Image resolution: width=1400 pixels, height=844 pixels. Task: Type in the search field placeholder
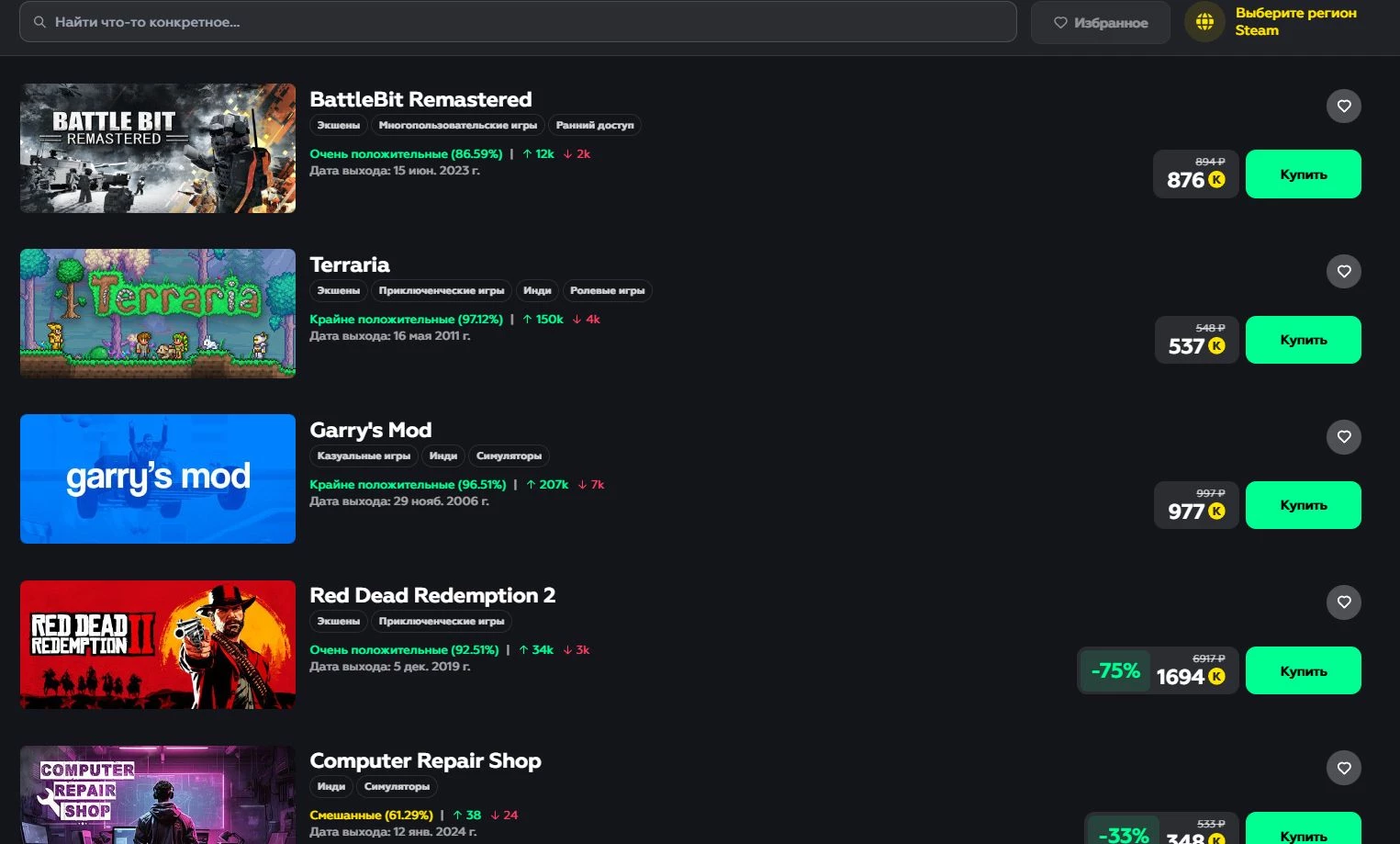click(x=514, y=22)
